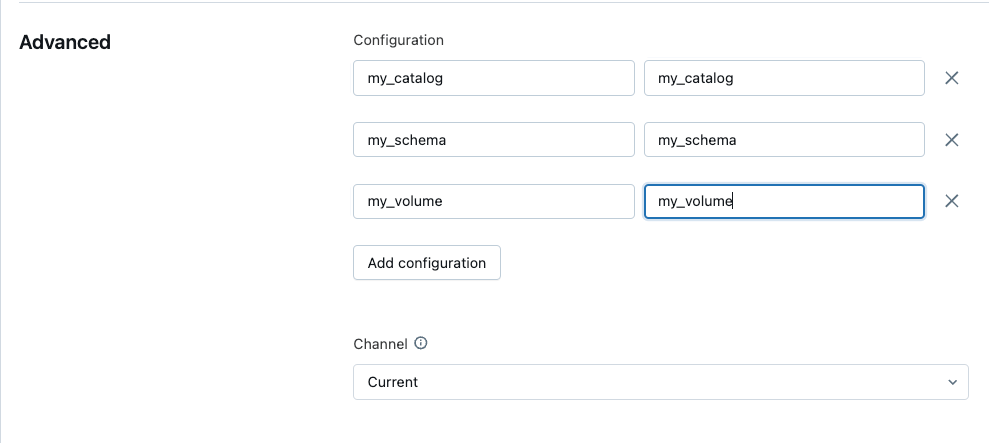
Task: Edit the my_schema value input
Action: point(783,140)
